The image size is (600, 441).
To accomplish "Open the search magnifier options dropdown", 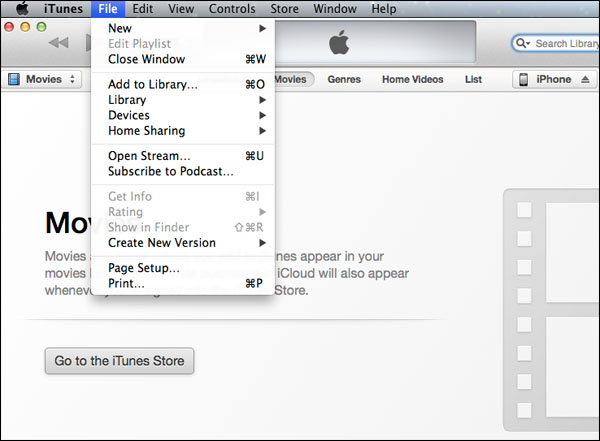I will pyautogui.click(x=522, y=43).
